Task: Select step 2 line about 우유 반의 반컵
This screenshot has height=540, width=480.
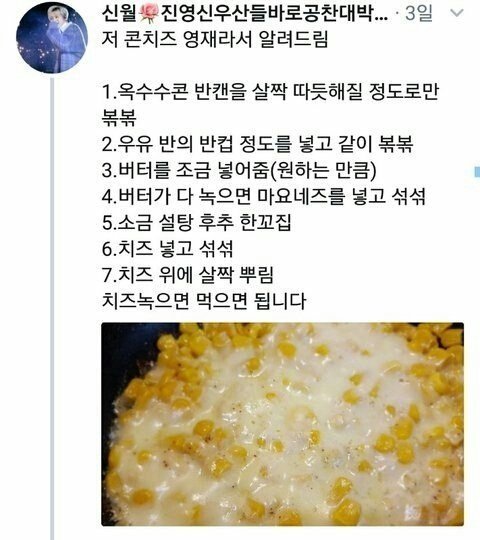Action: [257, 144]
